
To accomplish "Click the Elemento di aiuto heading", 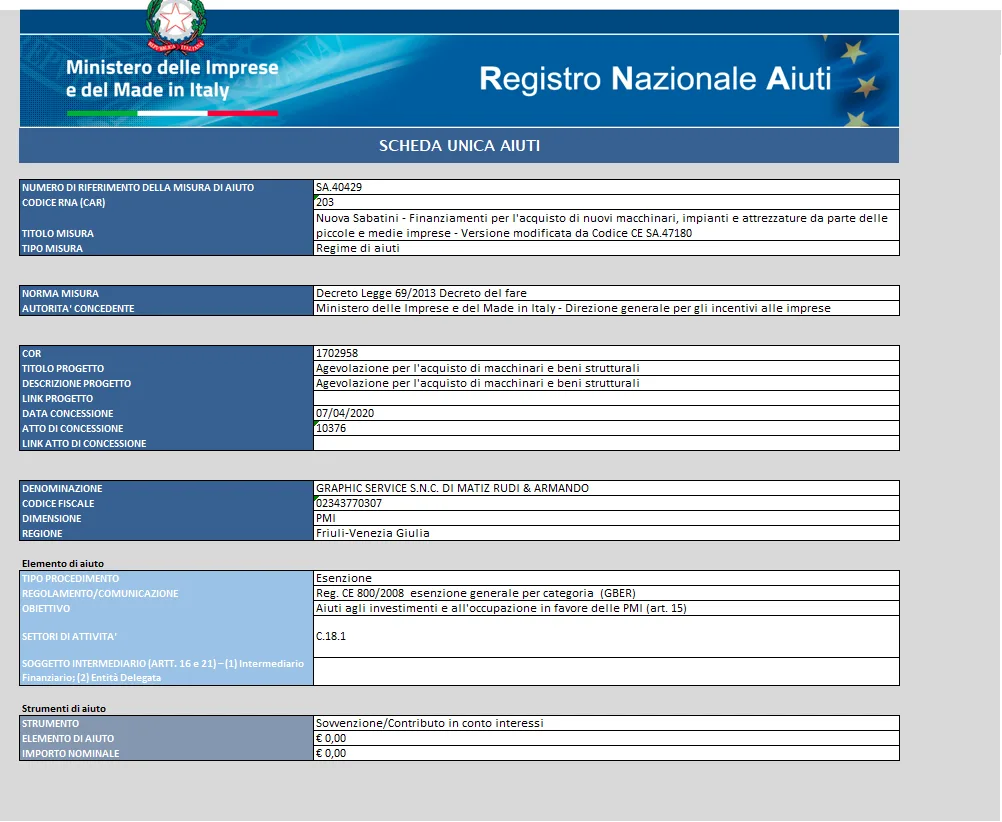I will tap(63, 564).
